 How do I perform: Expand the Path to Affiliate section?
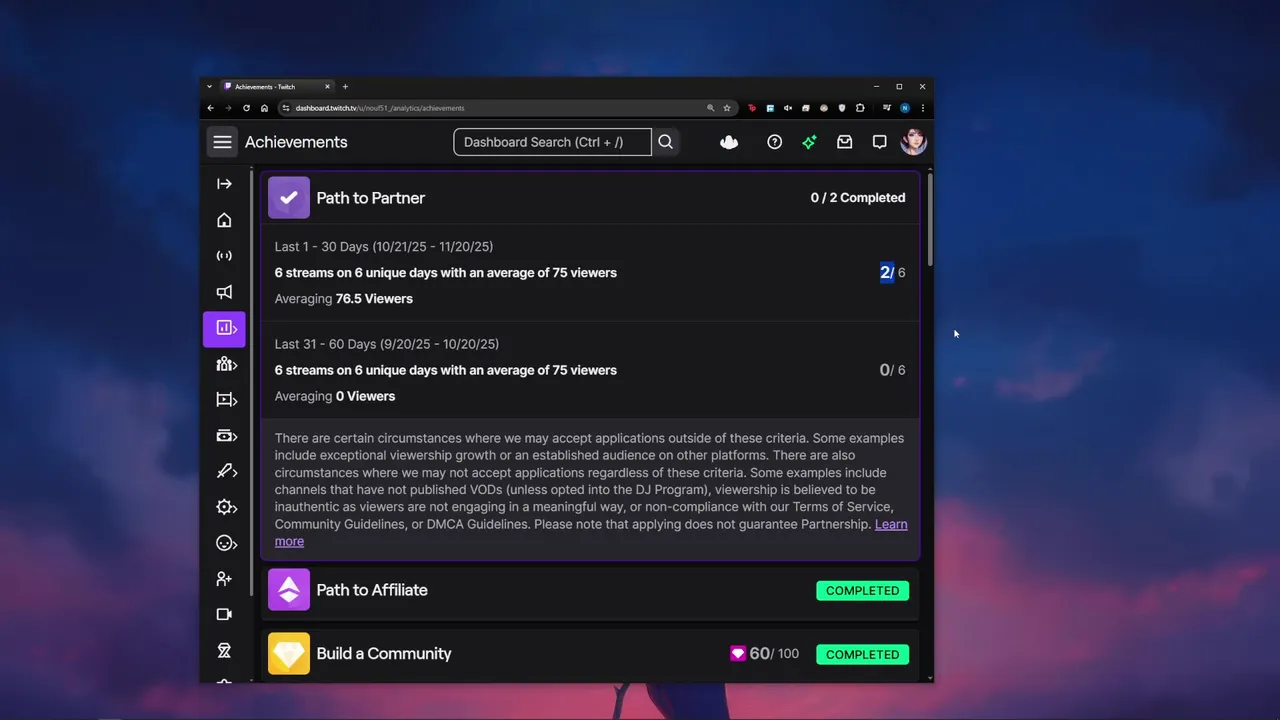coord(590,590)
